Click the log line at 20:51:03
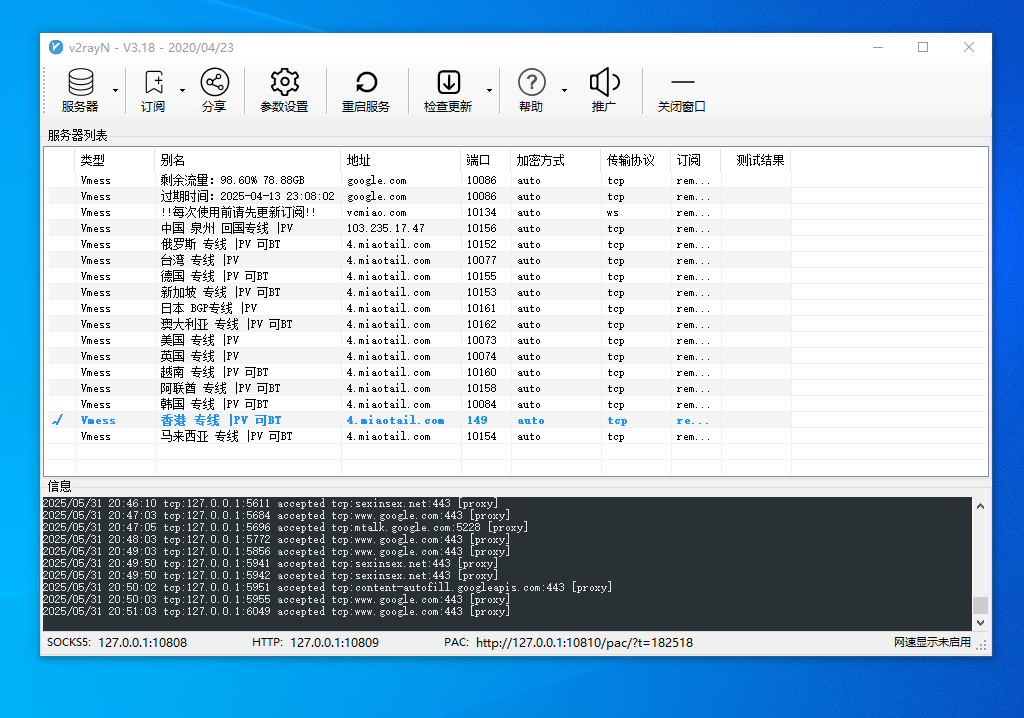 tap(276, 612)
